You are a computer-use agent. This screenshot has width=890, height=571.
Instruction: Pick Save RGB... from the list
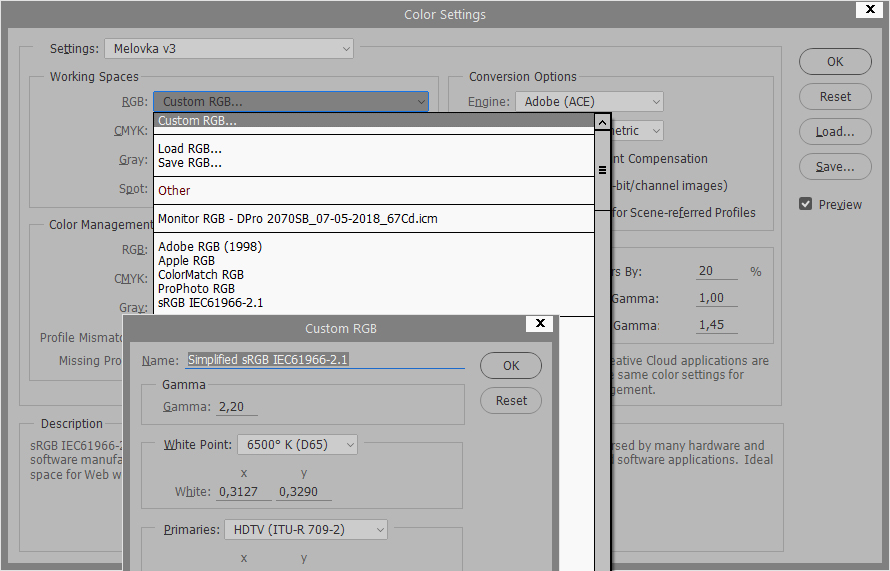click(x=190, y=163)
